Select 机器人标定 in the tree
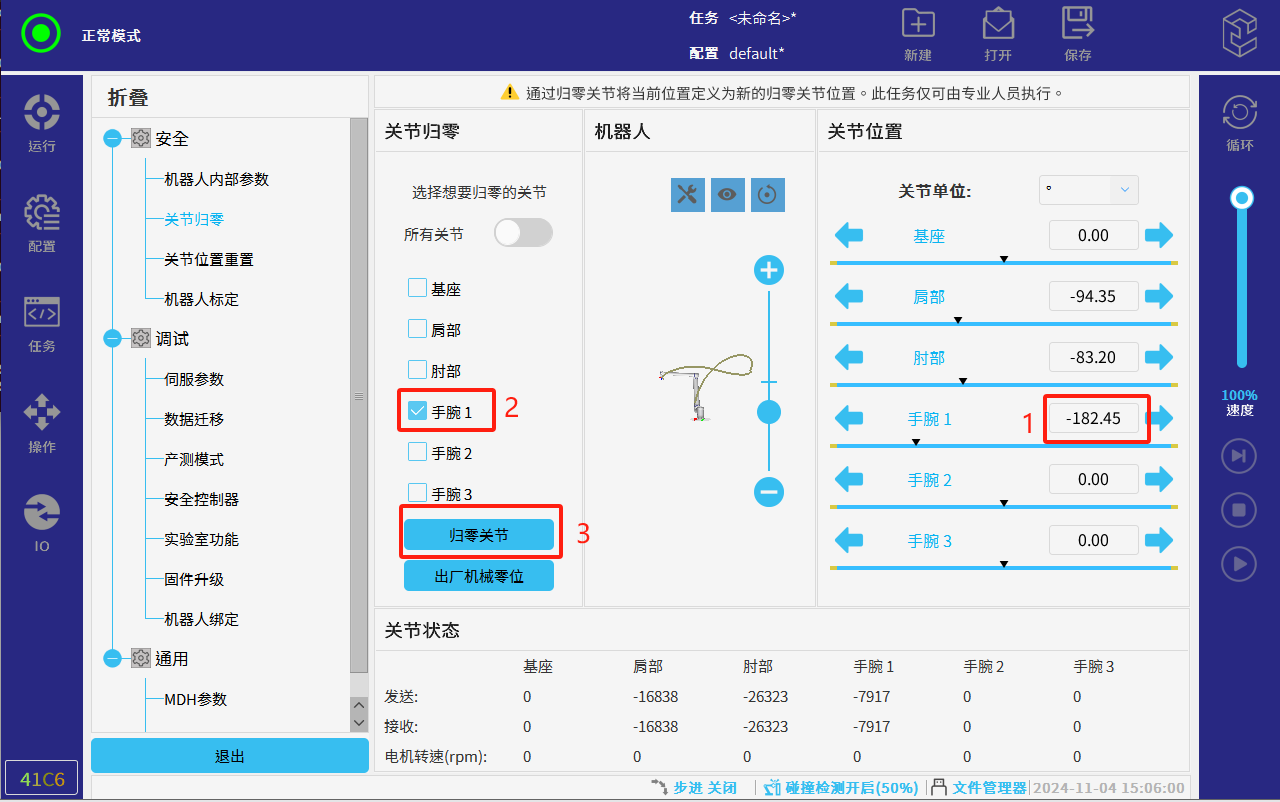 coord(201,299)
